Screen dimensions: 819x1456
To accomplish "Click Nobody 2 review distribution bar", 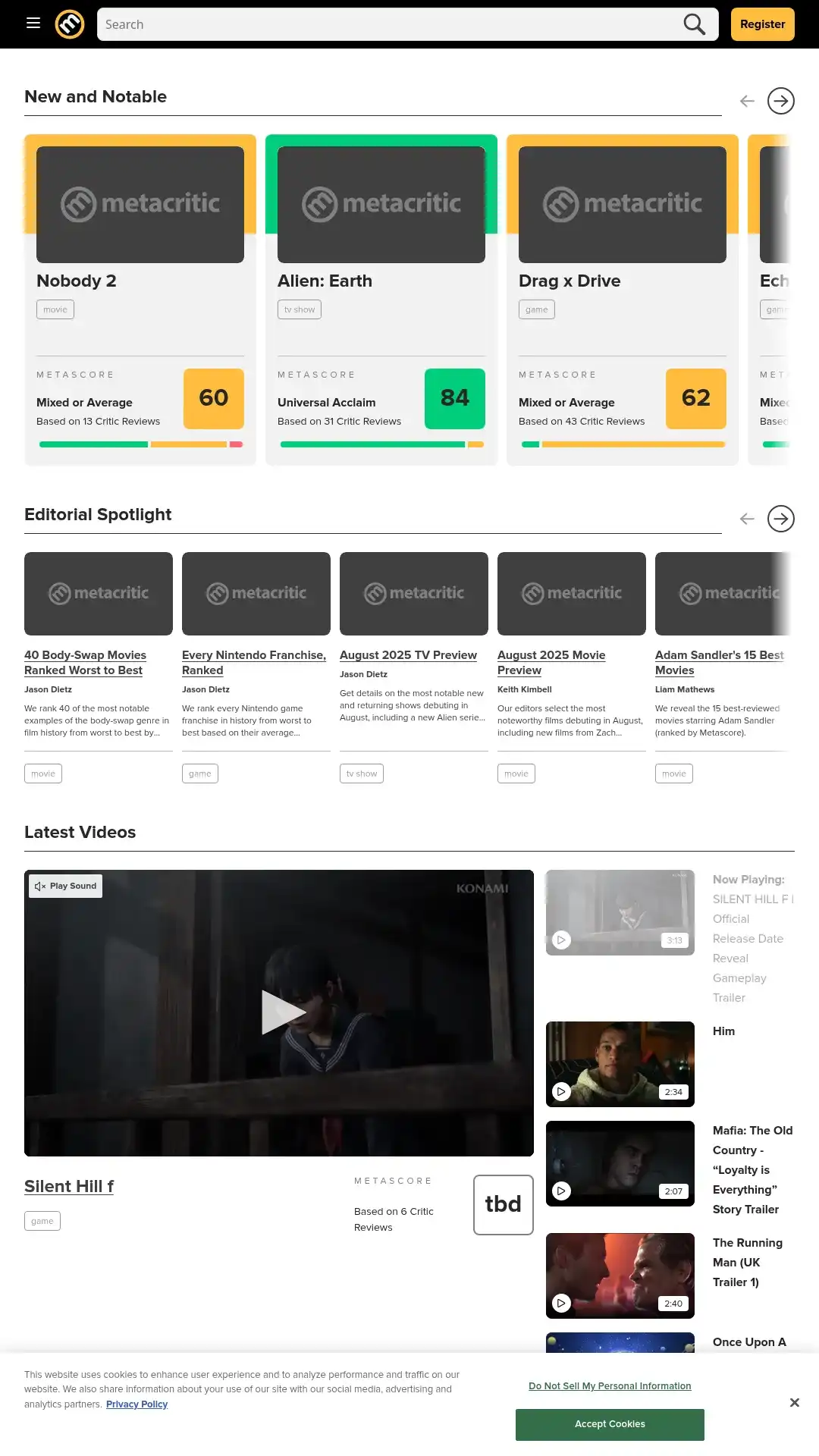I will [x=140, y=444].
